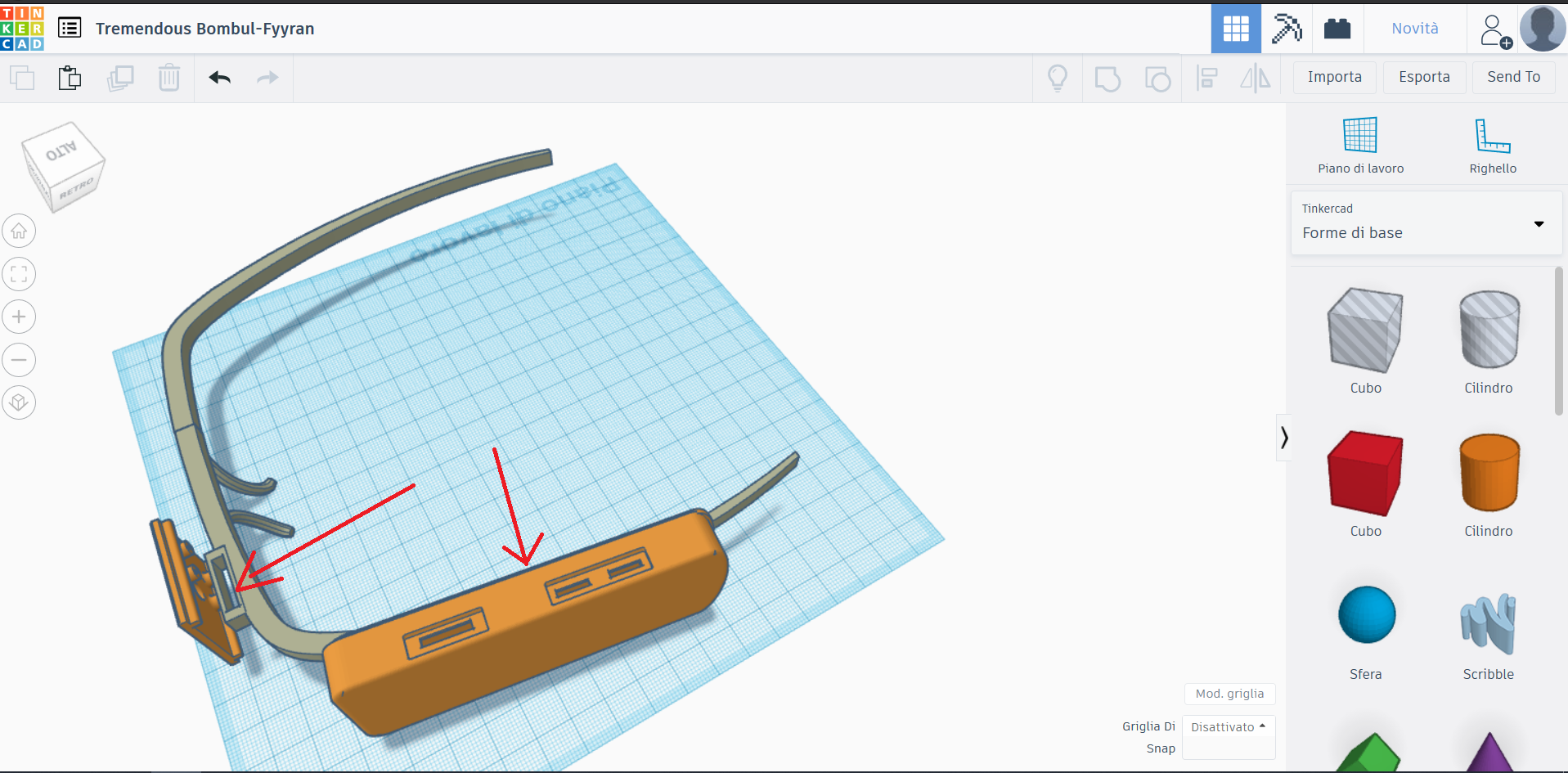The width and height of the screenshot is (1568, 773).
Task: Switch to 3D design grid view
Action: click(x=1236, y=29)
